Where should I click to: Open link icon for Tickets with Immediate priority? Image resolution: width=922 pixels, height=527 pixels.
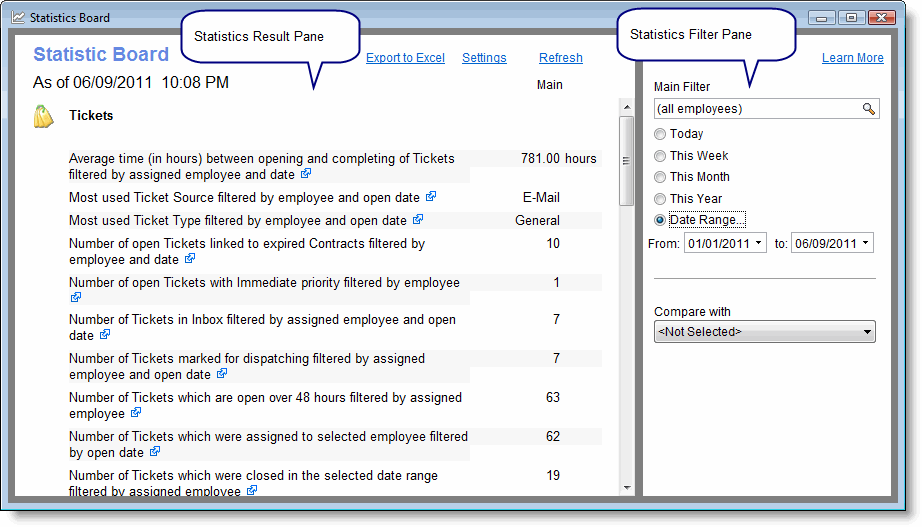[x=75, y=297]
